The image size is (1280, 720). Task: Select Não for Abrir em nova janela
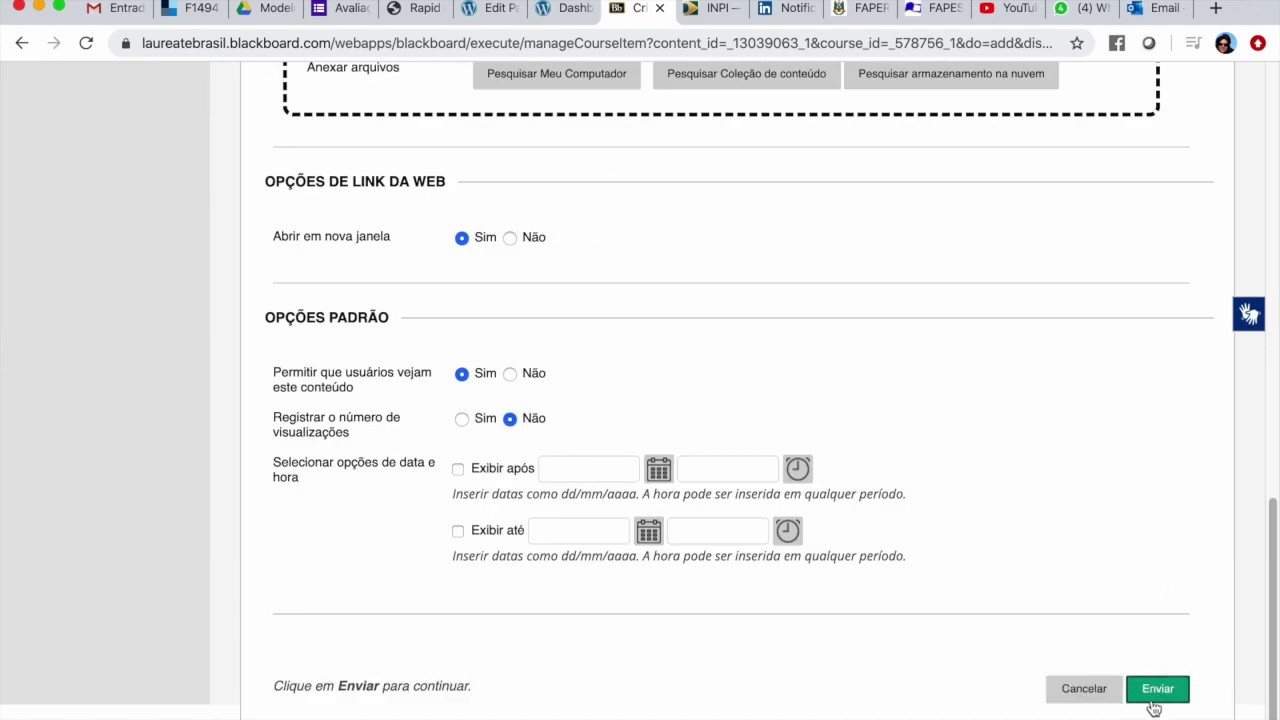tap(510, 238)
